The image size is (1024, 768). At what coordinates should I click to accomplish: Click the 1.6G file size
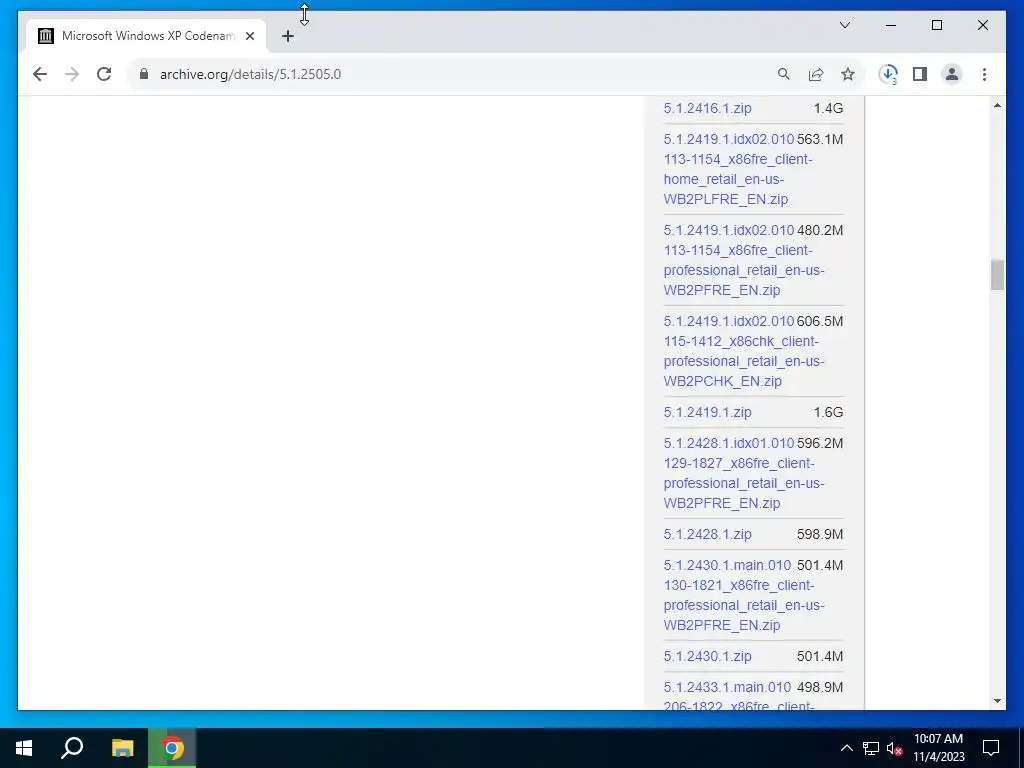tap(828, 412)
